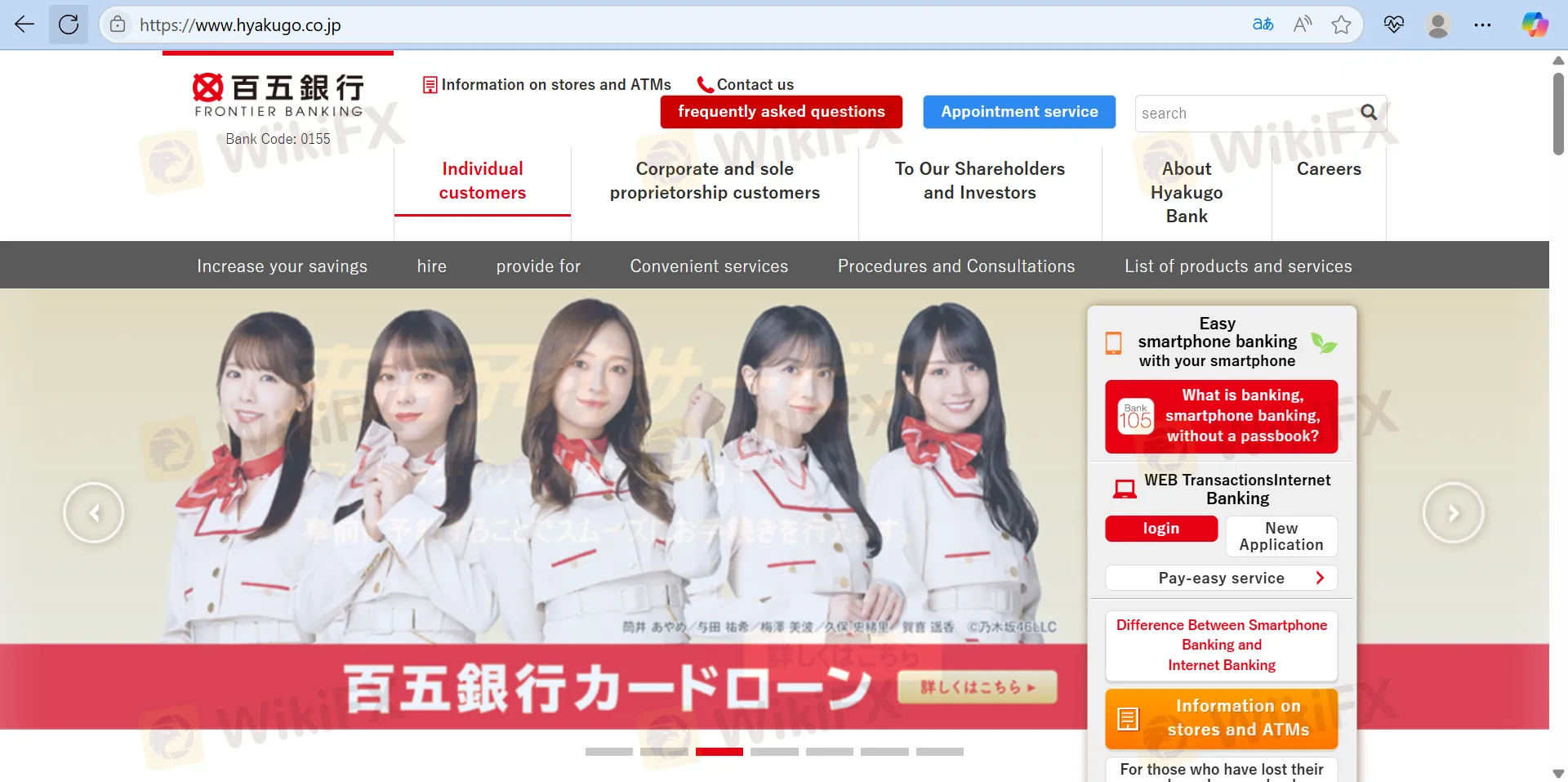Open the Convenient services menu
Screen dimensions: 1568x782
click(x=709, y=266)
